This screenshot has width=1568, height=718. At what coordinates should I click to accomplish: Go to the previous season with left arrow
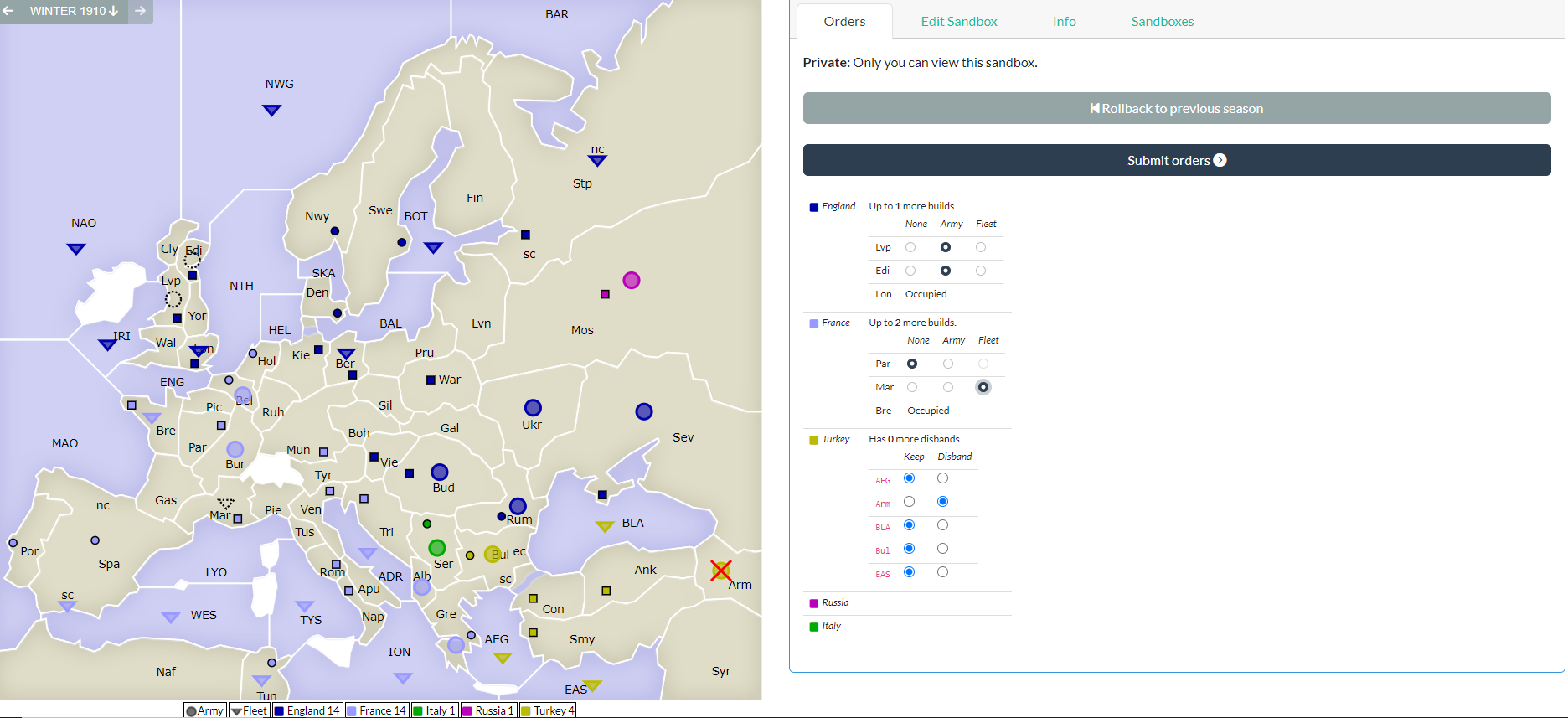tap(8, 11)
